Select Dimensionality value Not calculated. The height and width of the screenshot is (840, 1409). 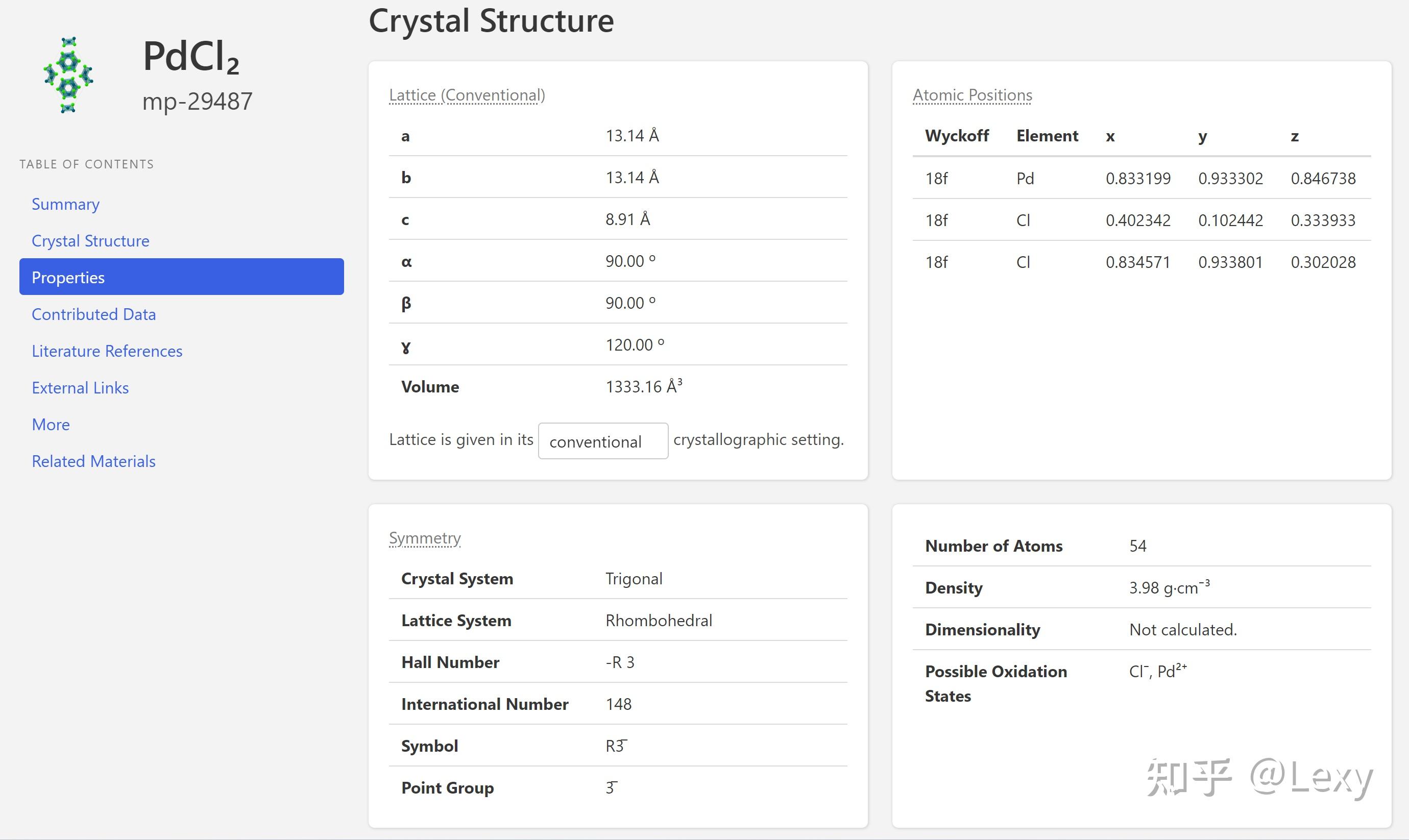point(1182,629)
